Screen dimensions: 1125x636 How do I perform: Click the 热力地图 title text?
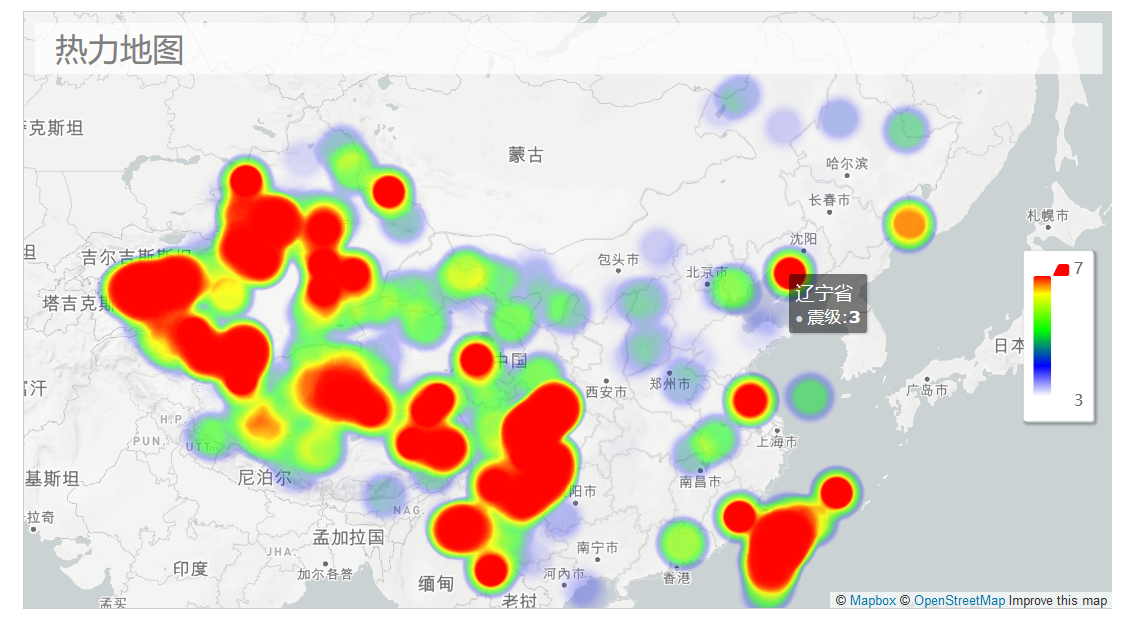[119, 50]
